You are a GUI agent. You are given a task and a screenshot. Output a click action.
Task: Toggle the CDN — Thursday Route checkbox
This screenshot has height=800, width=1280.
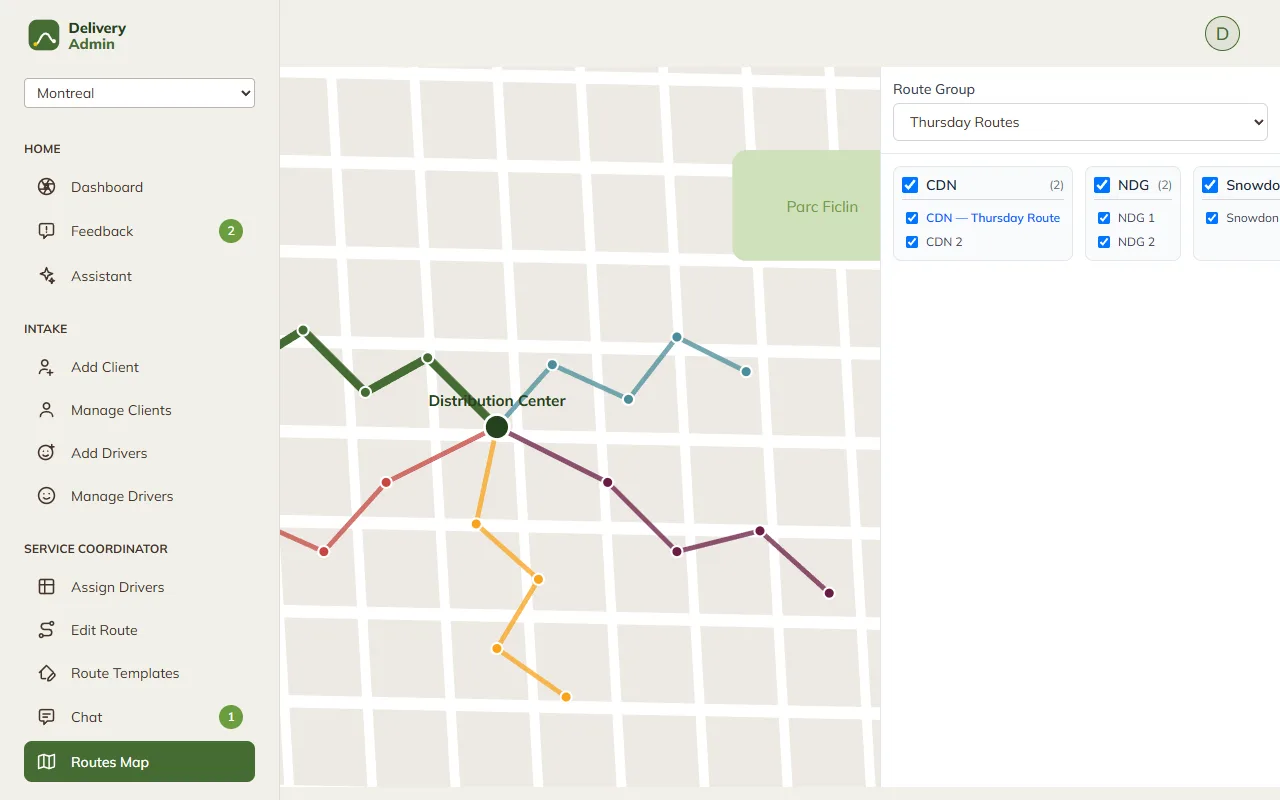(x=912, y=218)
